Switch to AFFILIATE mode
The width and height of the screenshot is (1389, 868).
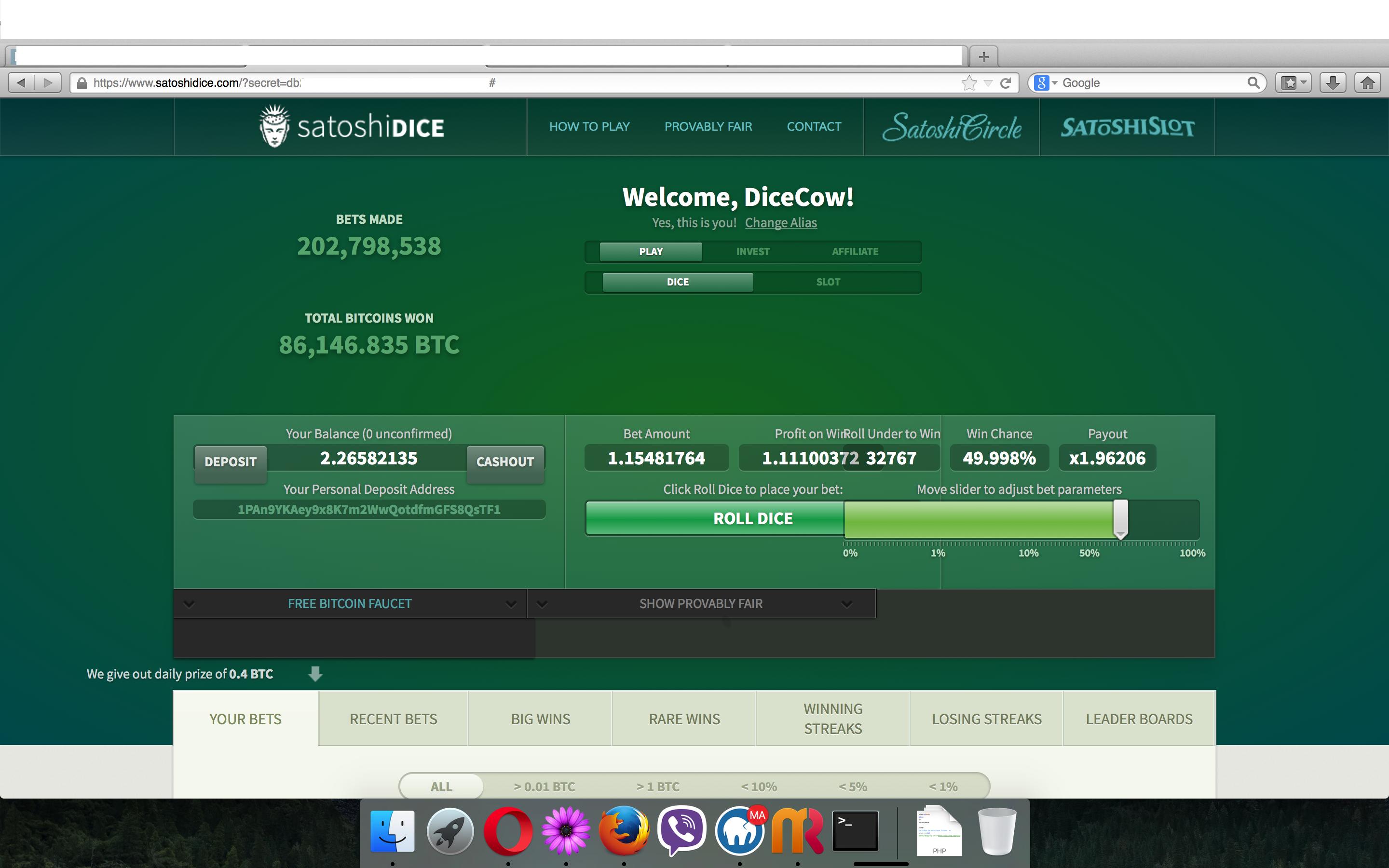pos(855,251)
